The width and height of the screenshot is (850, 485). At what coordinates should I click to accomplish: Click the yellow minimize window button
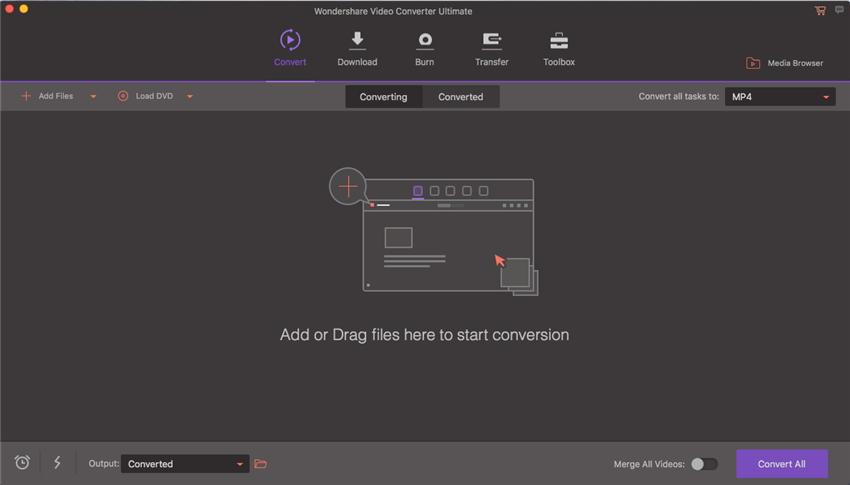(24, 9)
